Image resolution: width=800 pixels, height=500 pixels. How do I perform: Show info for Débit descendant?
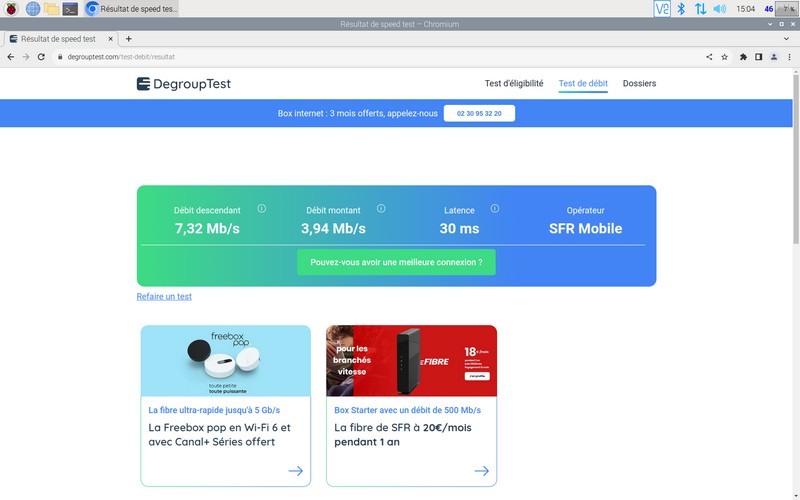[x=261, y=209]
